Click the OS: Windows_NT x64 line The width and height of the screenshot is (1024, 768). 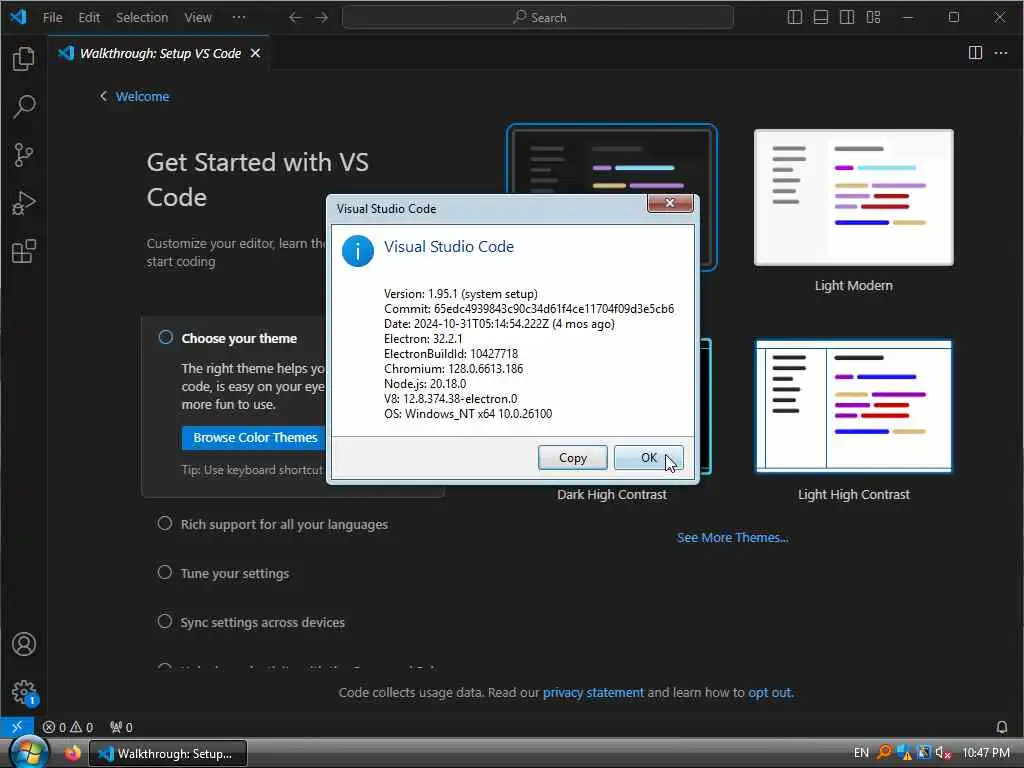point(468,414)
